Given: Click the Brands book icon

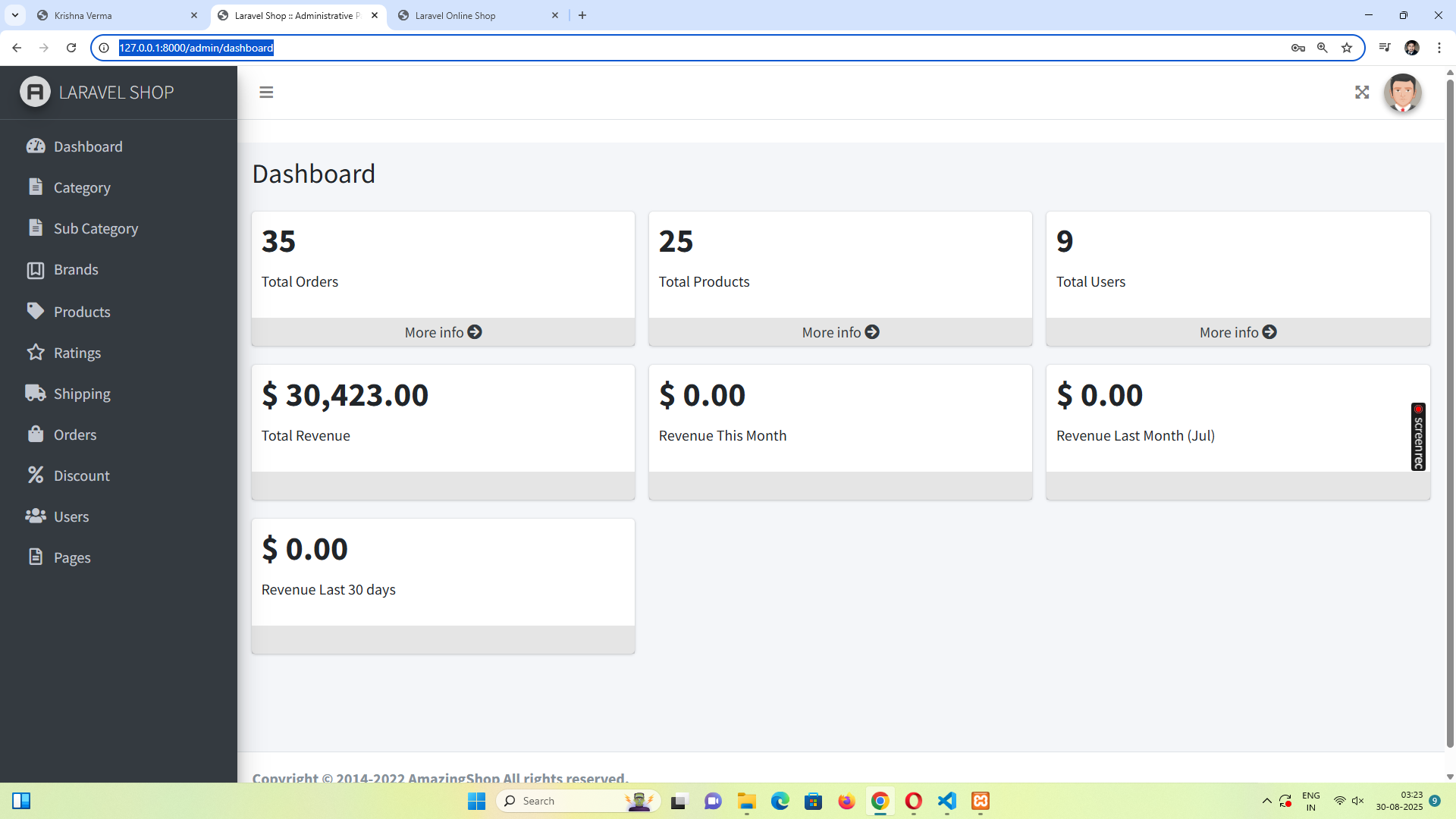Looking at the screenshot, I should click(36, 270).
